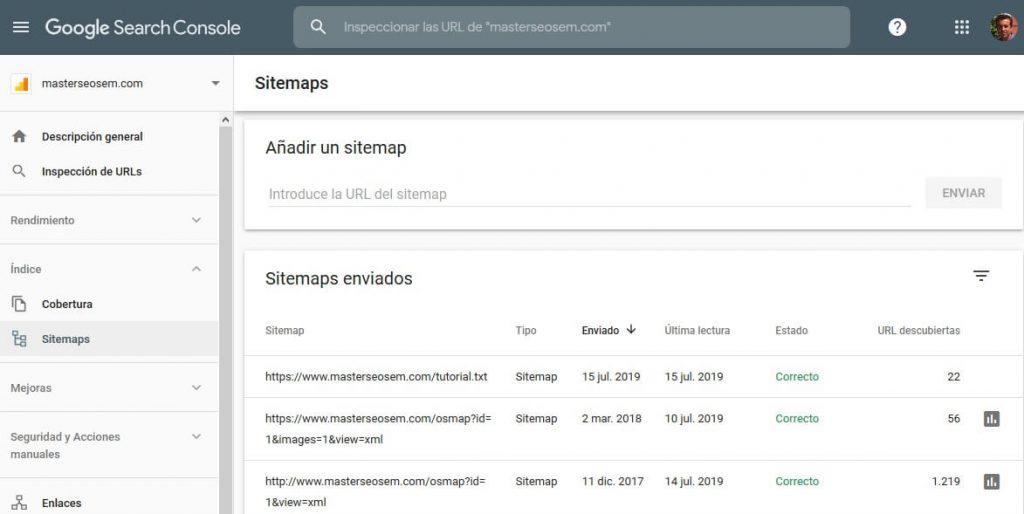This screenshot has width=1024, height=514.
Task: Collapse the Índice section
Action: coord(196,268)
